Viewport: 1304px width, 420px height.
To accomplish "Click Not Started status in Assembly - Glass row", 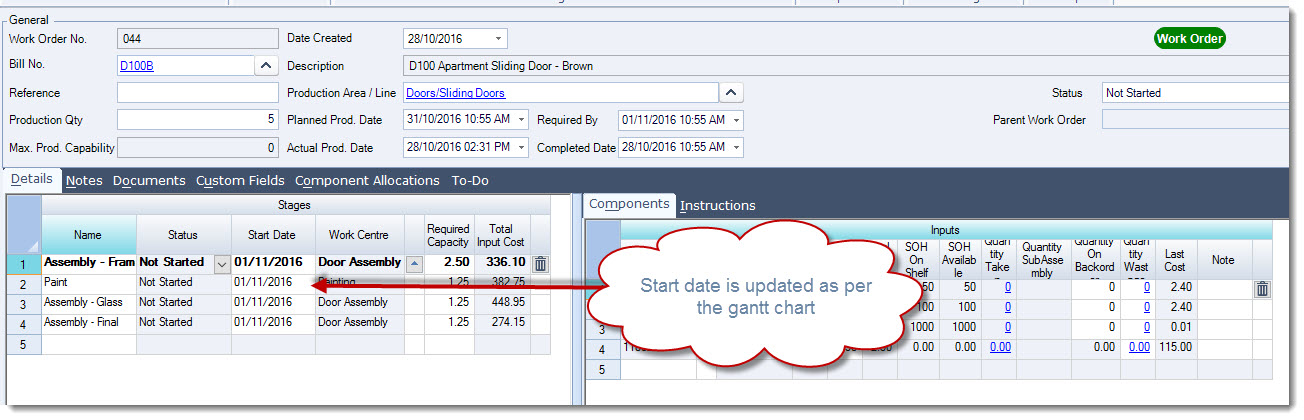I will [x=184, y=302].
